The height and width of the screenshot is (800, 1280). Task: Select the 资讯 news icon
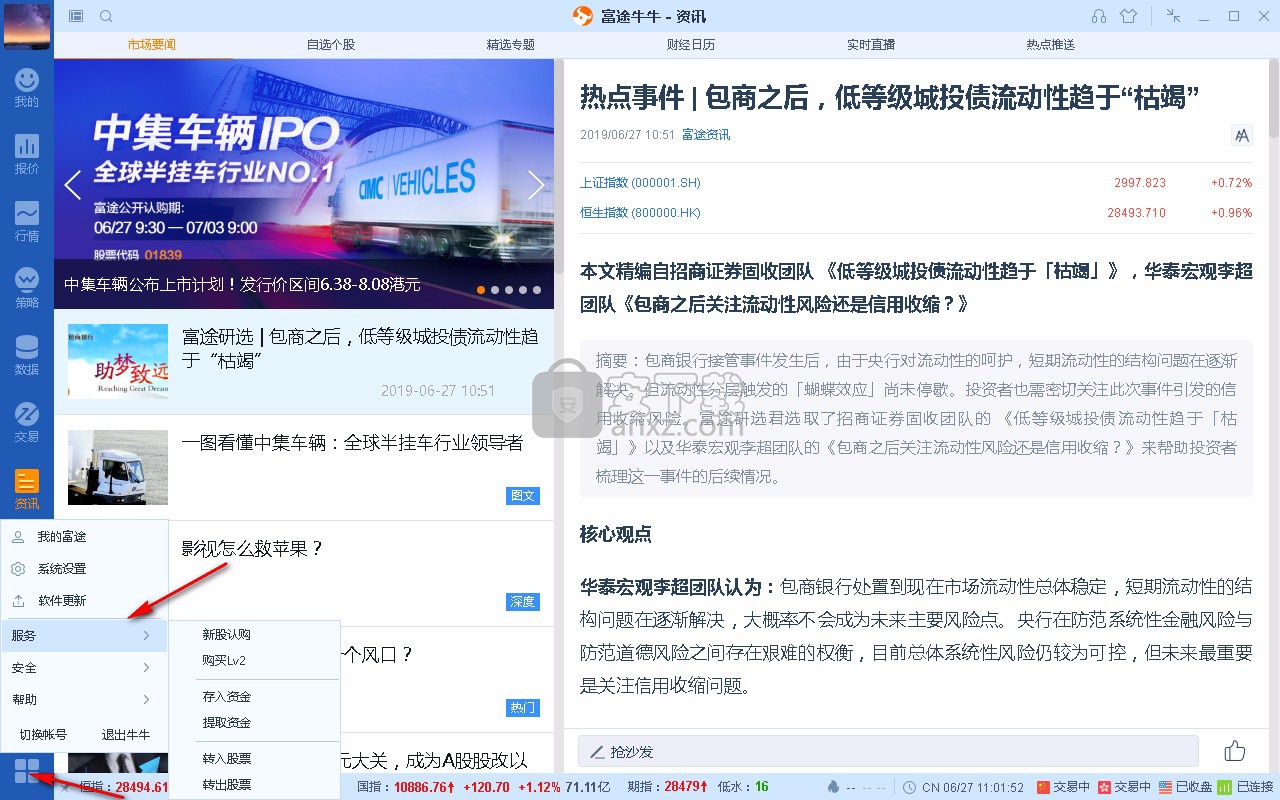[27, 489]
